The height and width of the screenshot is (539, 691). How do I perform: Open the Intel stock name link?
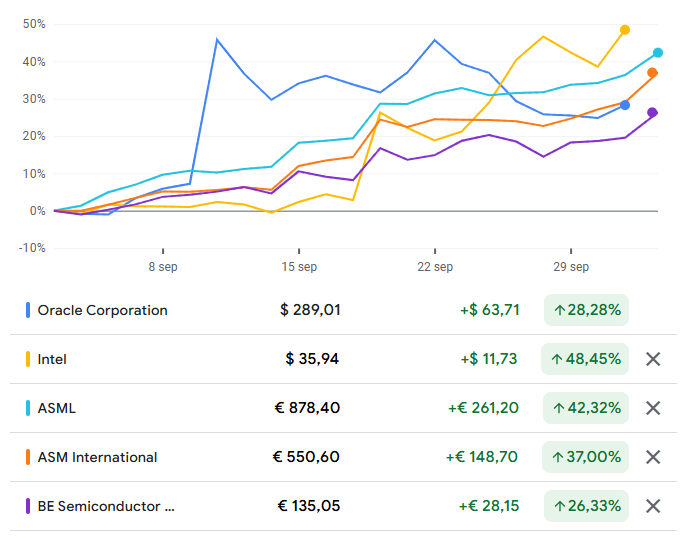click(52, 359)
